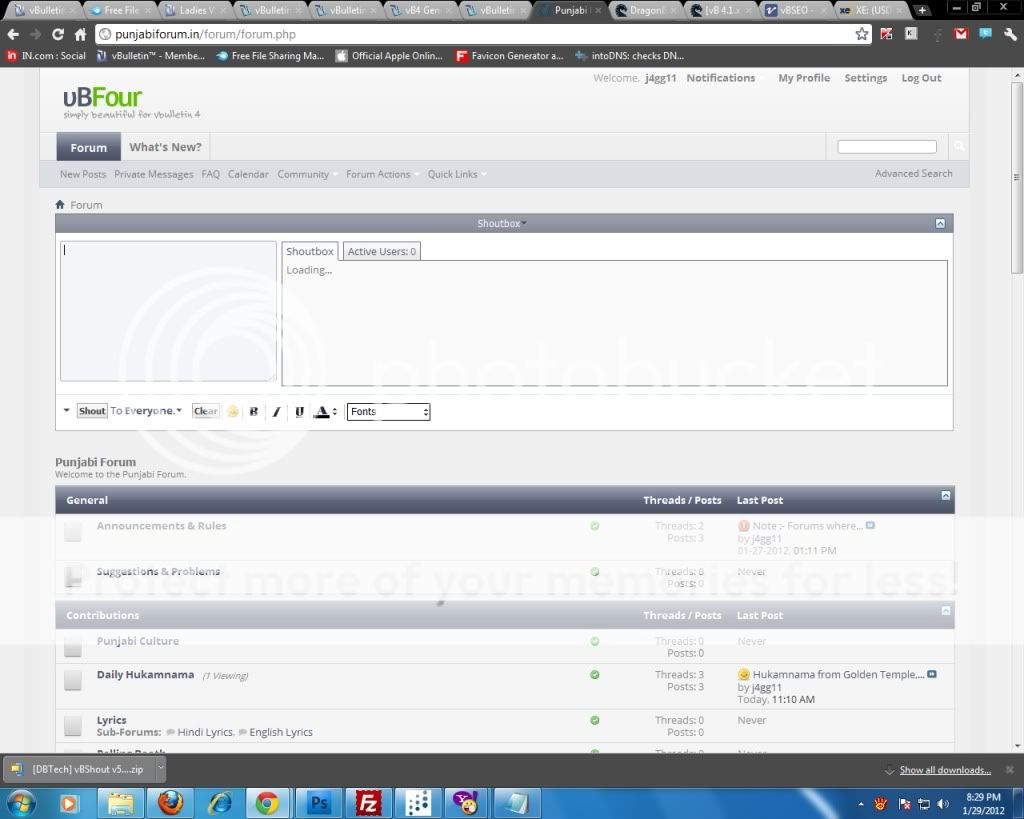Open the Favicon Generator bookmark
The image size is (1024, 819).
pyautogui.click(x=509, y=56)
